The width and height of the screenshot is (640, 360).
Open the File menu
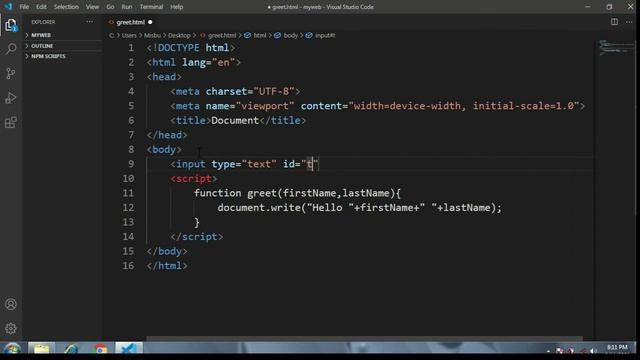pyautogui.click(x=24, y=7)
